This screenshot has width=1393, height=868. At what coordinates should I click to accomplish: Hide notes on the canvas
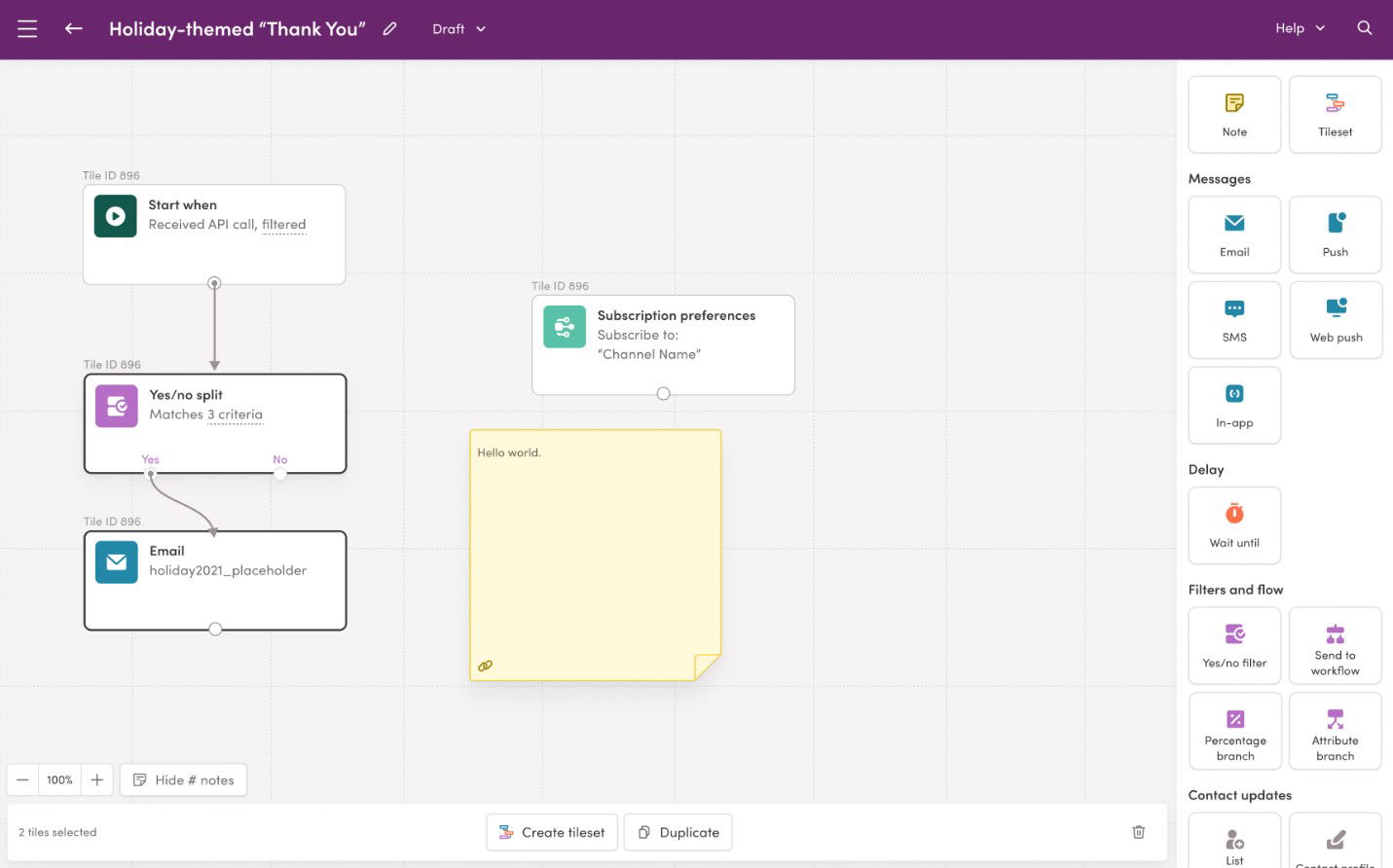pos(183,779)
